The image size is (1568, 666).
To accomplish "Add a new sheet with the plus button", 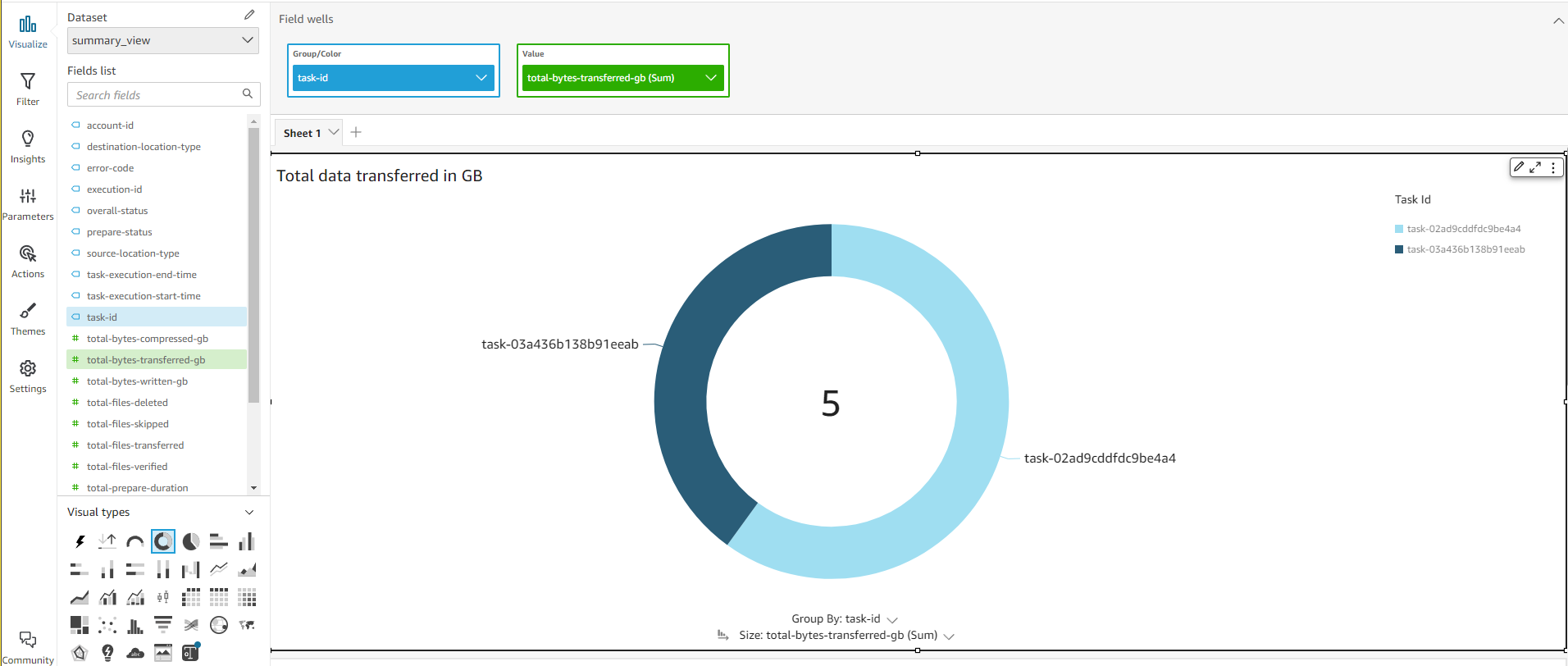I will coord(356,132).
